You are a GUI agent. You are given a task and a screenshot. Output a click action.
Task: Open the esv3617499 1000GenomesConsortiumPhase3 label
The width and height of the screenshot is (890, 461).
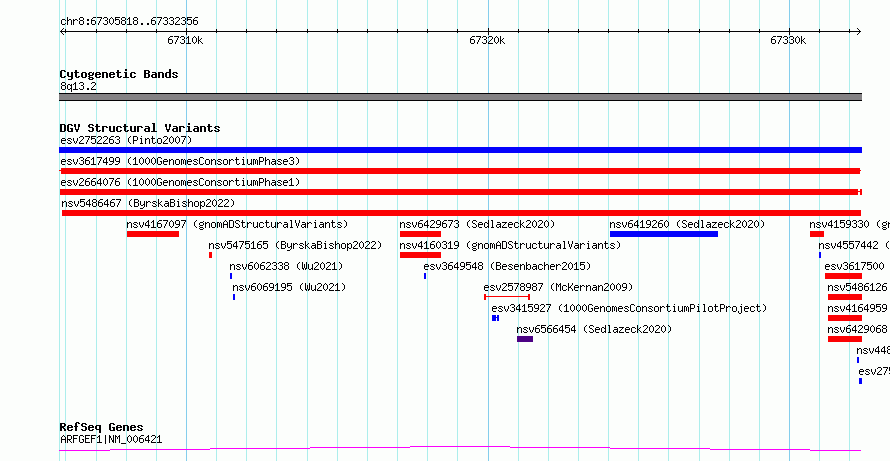tap(180, 161)
